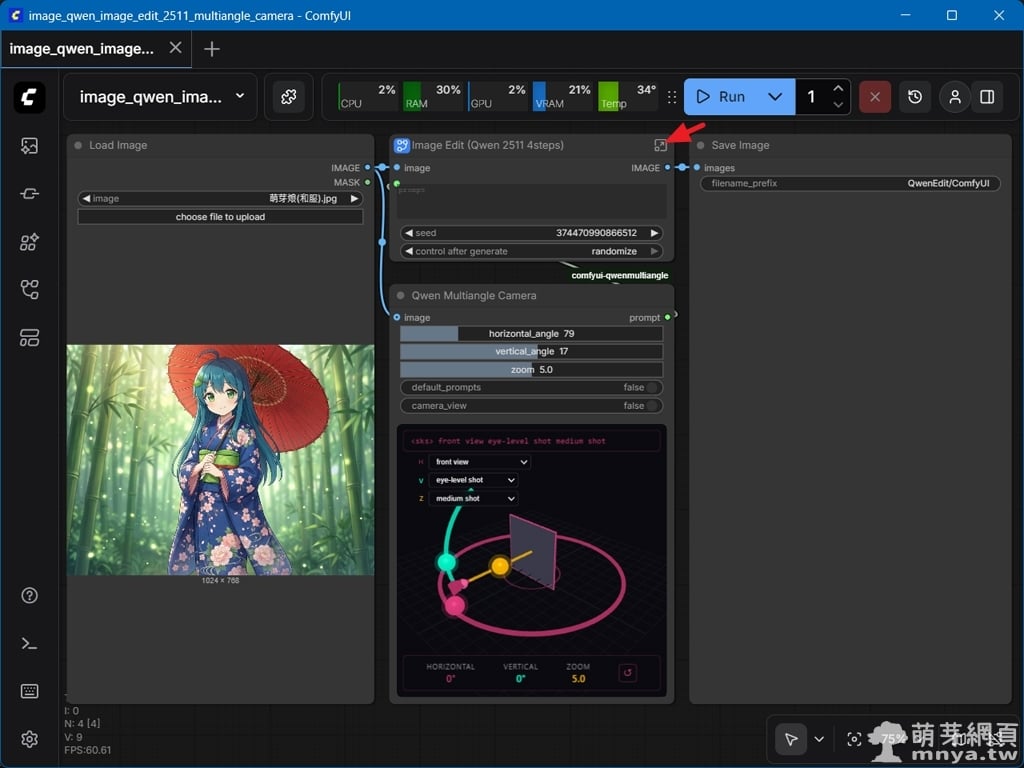Reset camera angles in 3D viewer
The height and width of the screenshot is (768, 1024).
coord(628,673)
